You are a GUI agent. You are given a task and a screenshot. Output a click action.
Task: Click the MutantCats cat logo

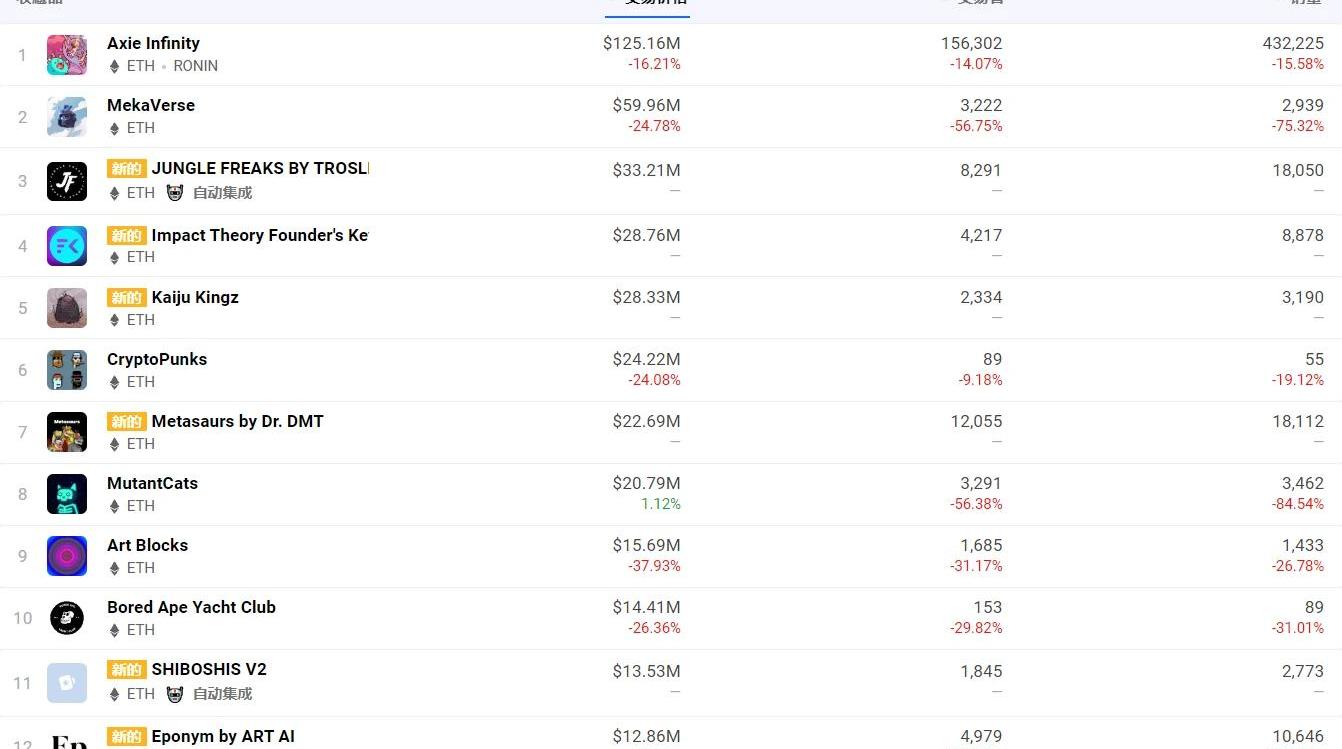(x=67, y=494)
